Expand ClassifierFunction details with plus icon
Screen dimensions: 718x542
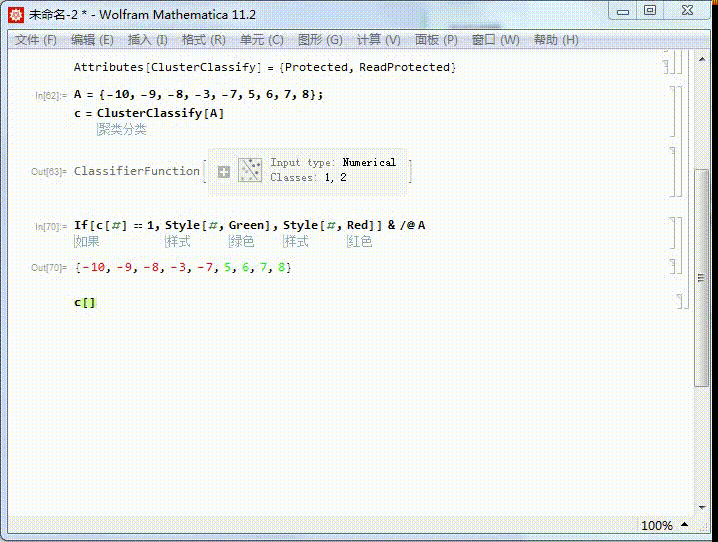click(224, 172)
